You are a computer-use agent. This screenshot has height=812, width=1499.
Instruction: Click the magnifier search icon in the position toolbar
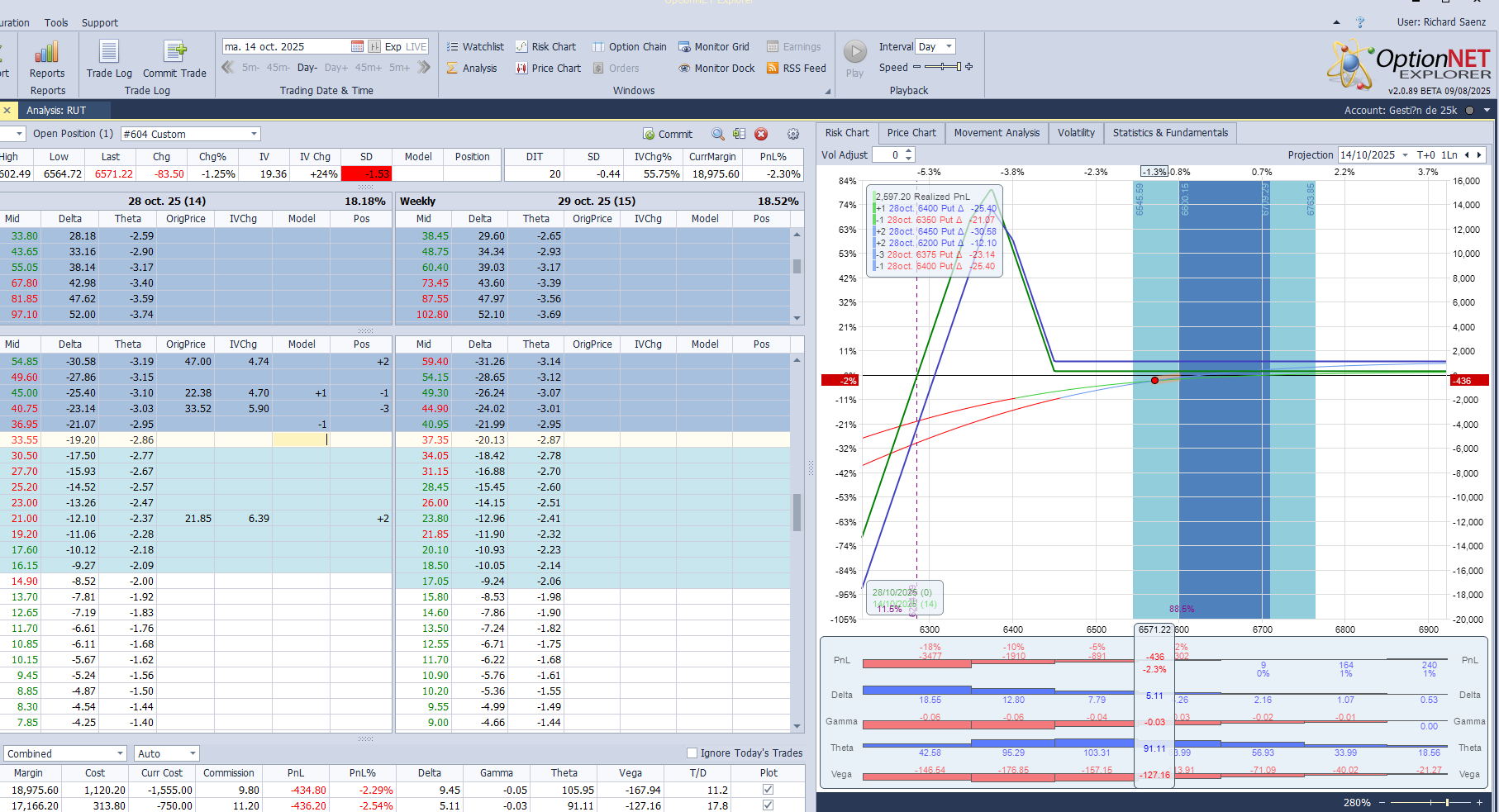718,134
